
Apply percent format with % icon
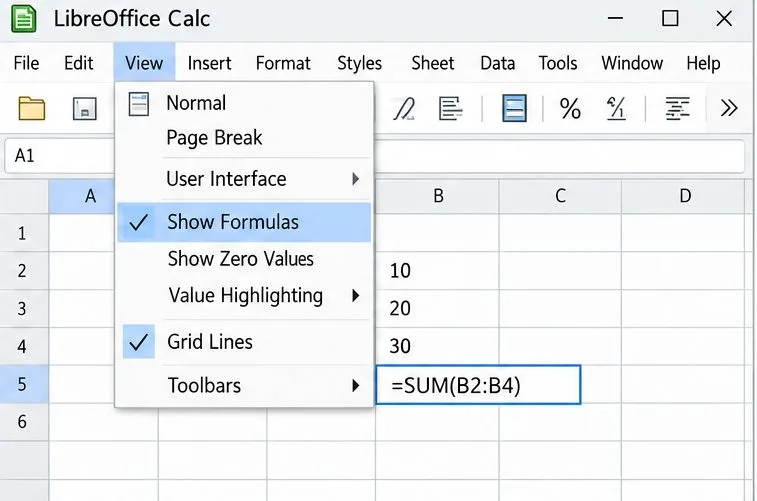570,109
